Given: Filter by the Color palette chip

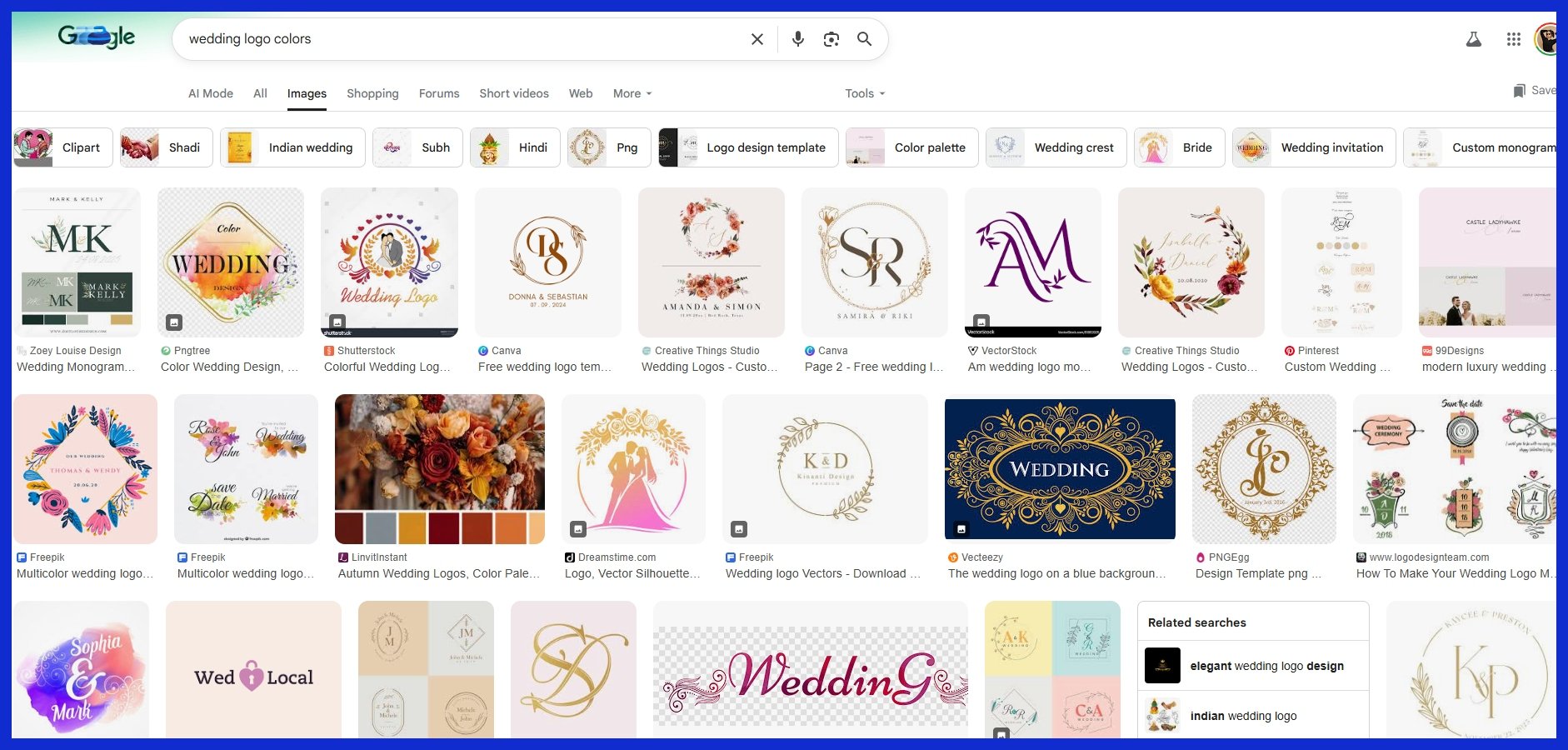Looking at the screenshot, I should click(x=911, y=147).
